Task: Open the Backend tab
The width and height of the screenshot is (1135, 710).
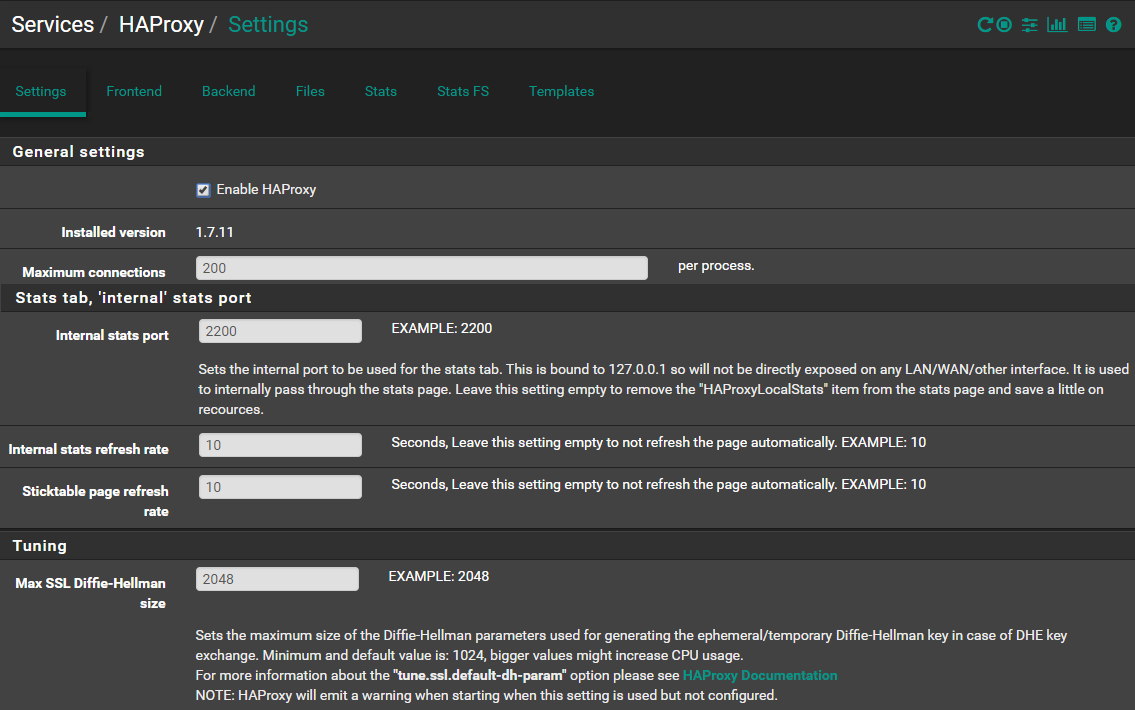Action: [228, 91]
